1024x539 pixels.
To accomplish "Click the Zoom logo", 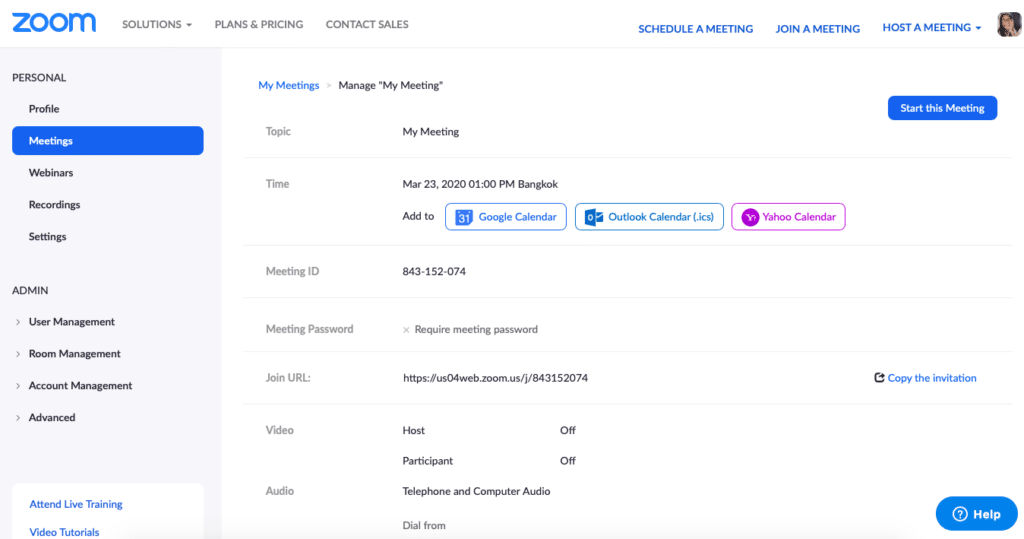I will (x=54, y=23).
